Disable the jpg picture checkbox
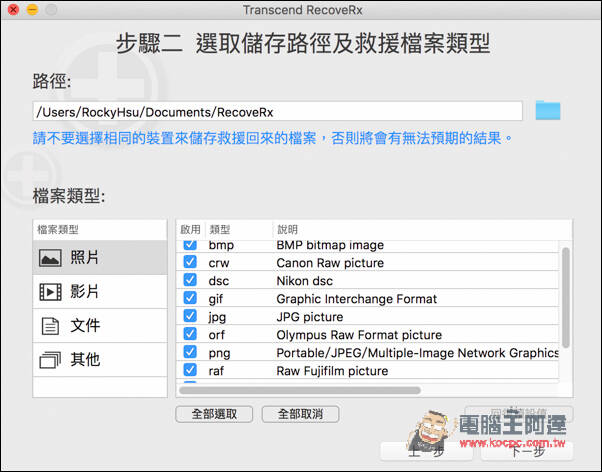Screen dimensions: 602x472 190,316
